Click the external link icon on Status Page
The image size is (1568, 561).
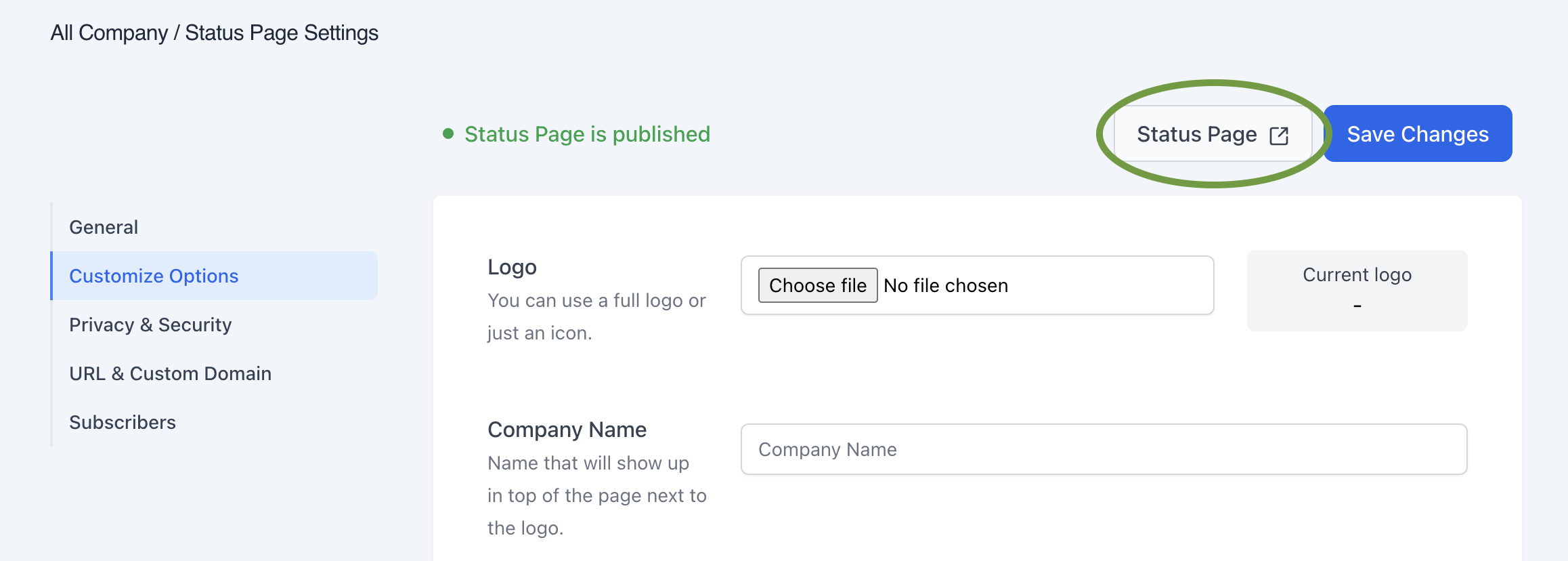click(1279, 136)
